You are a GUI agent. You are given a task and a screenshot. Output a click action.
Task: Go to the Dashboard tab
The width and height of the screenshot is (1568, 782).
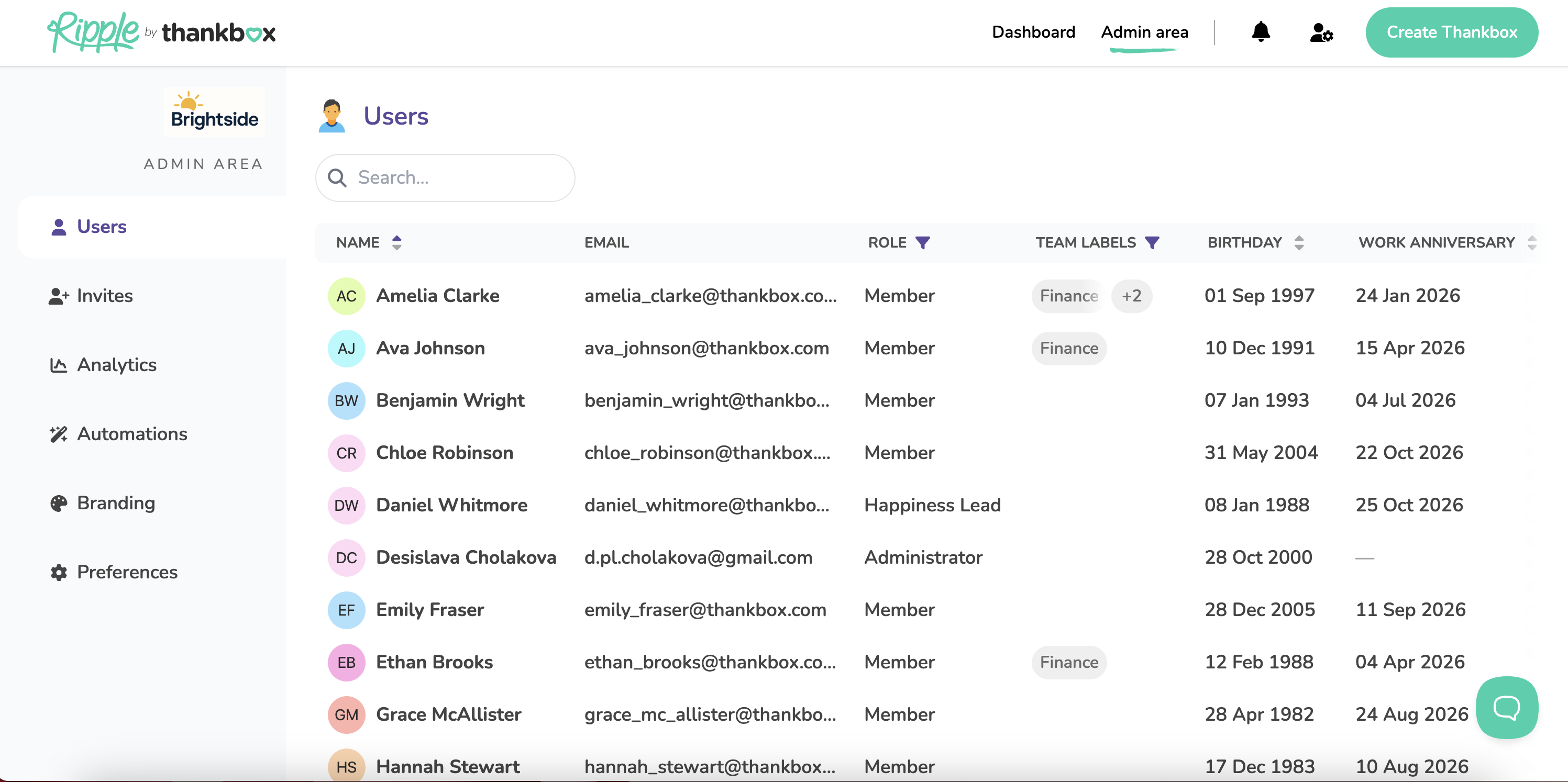(1033, 32)
